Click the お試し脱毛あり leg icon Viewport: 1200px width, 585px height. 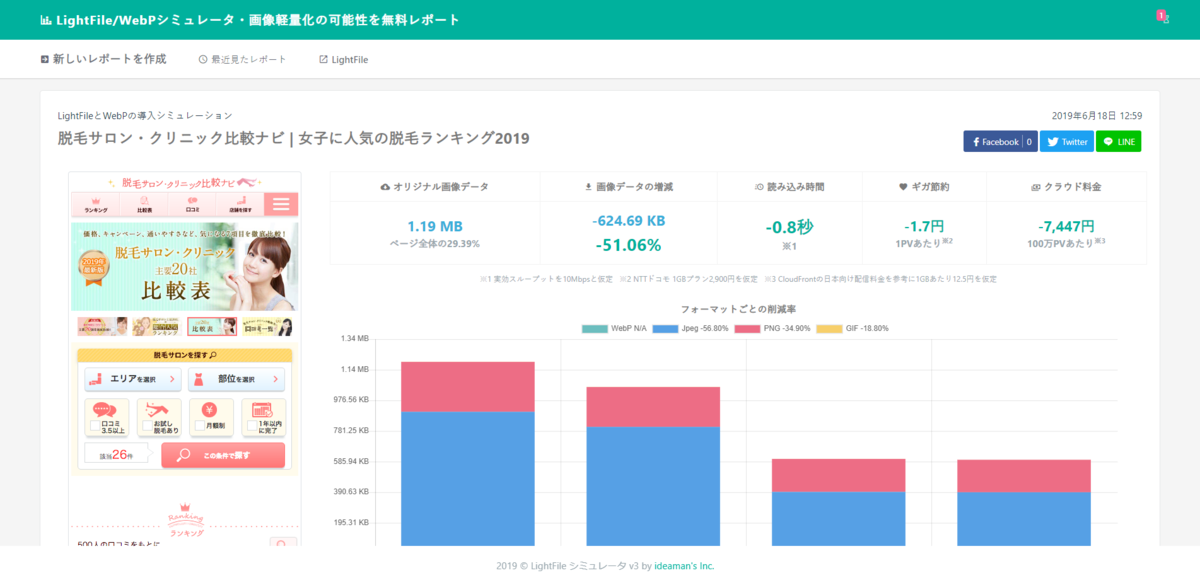click(156, 409)
